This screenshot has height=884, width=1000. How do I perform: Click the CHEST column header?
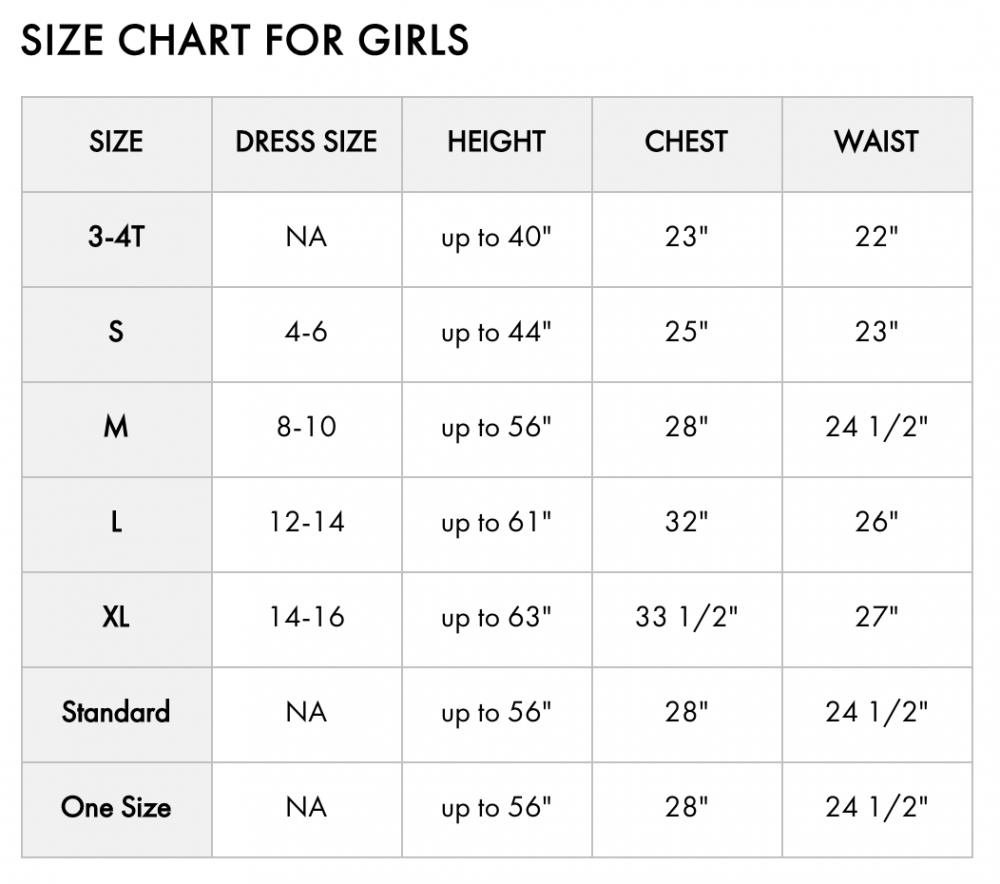(686, 142)
